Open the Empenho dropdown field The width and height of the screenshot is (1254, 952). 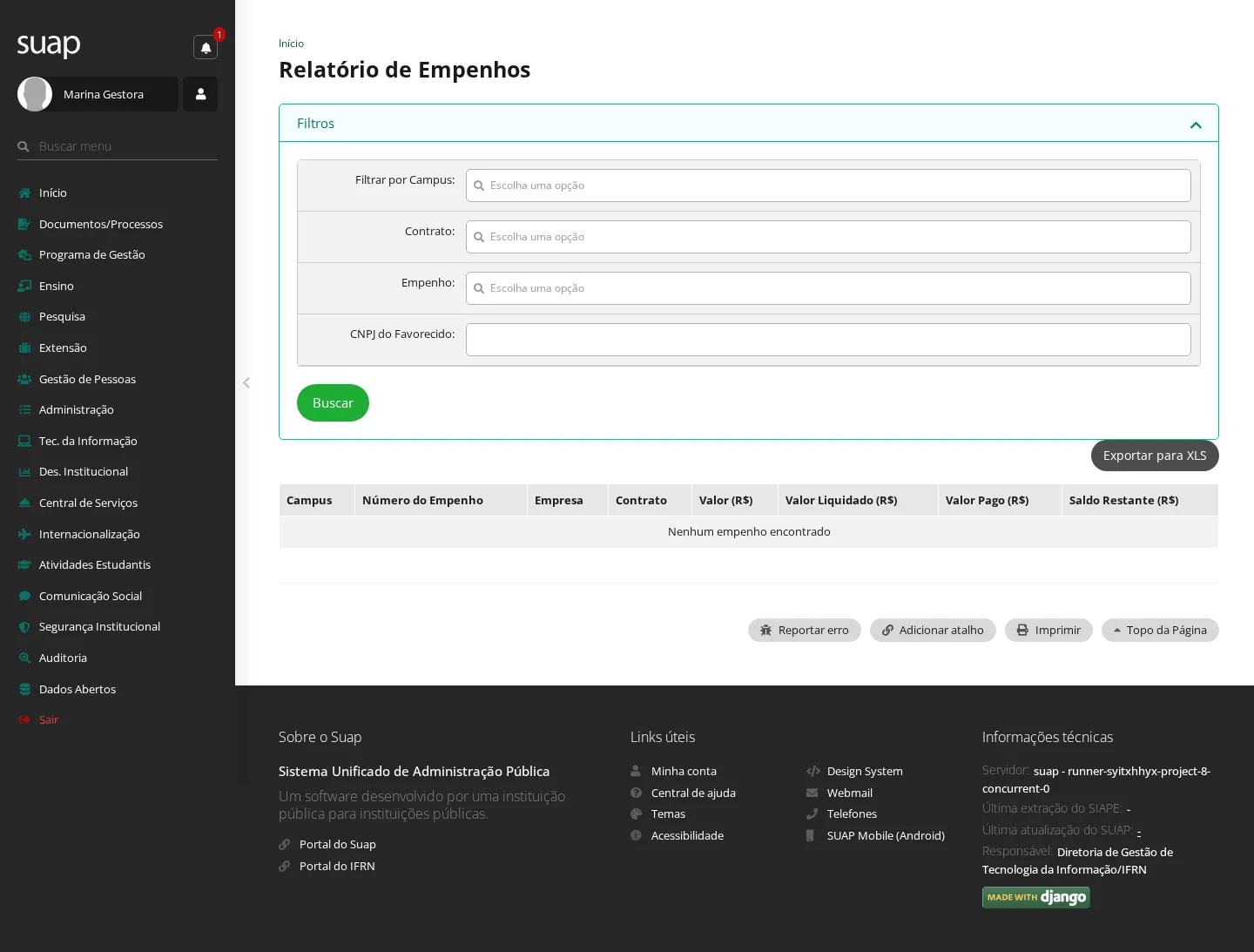click(x=828, y=288)
